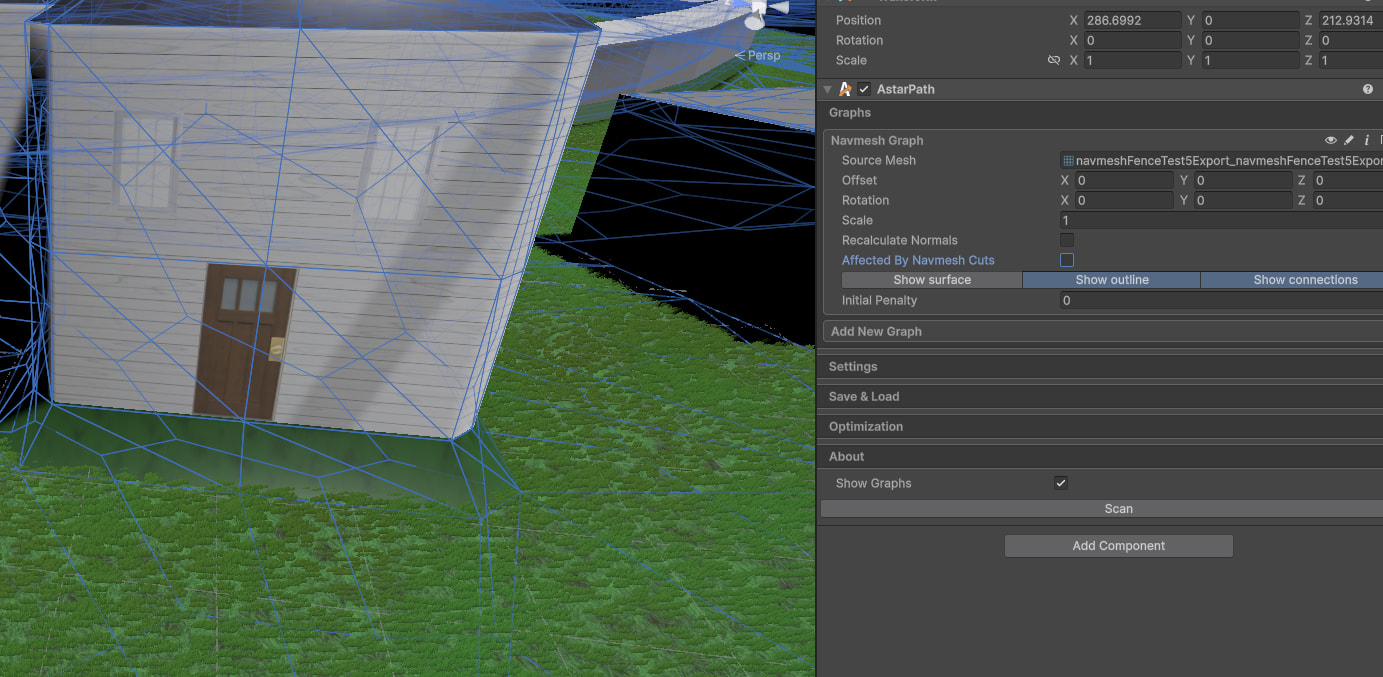Toggle Navmesh Graph visibility eye icon
This screenshot has height=677, width=1383.
[x=1330, y=141]
